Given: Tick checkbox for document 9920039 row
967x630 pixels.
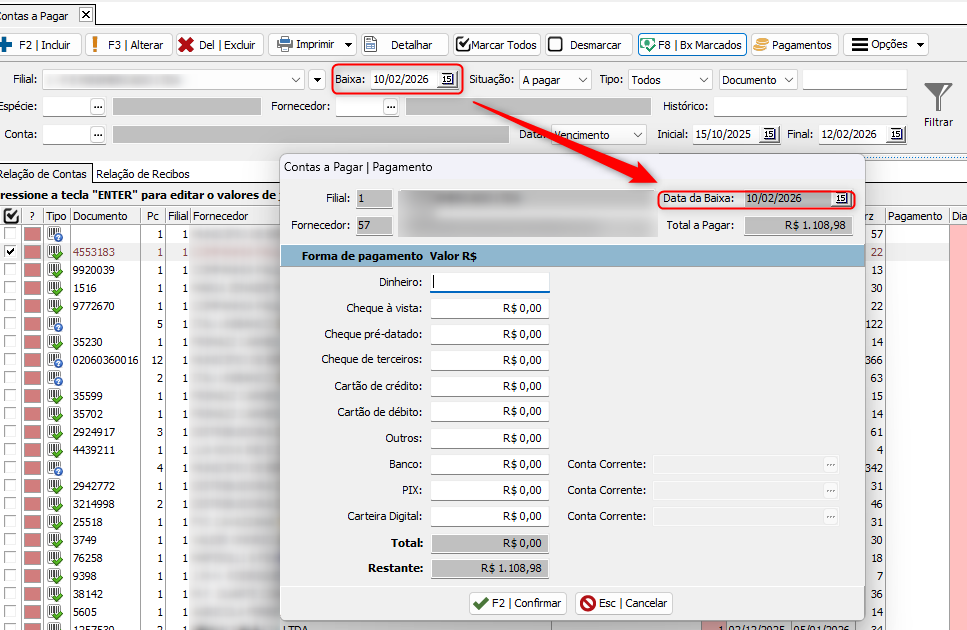Looking at the screenshot, I should pos(10,270).
